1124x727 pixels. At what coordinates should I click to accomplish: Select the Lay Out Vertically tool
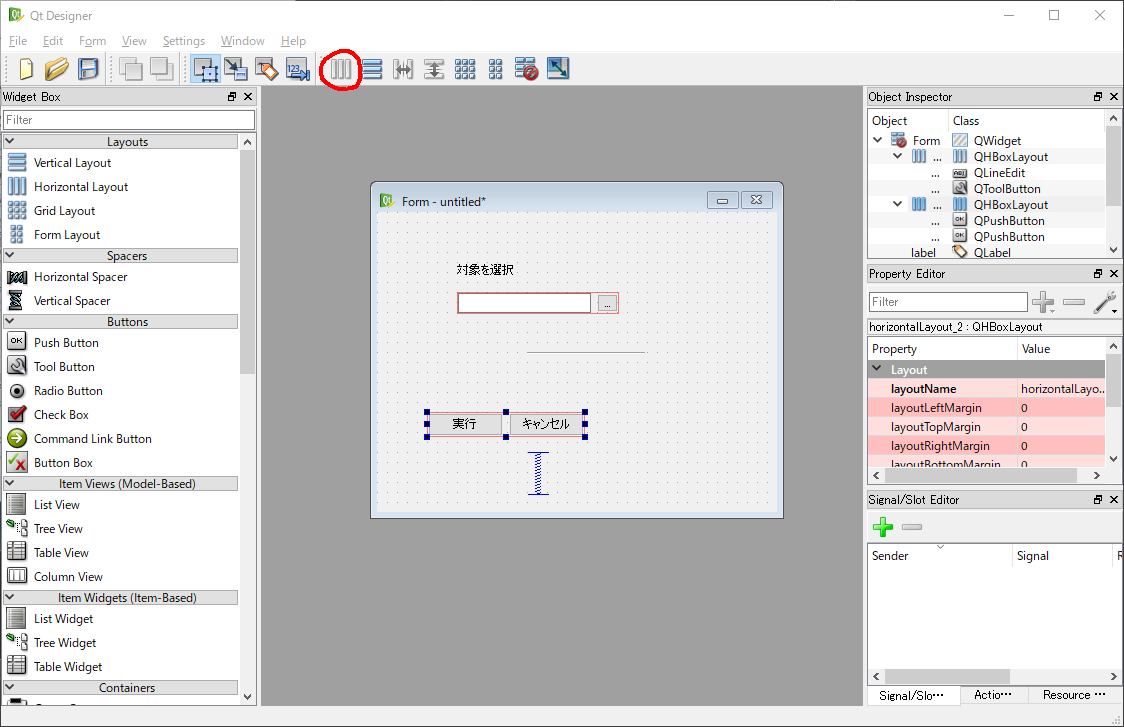371,69
